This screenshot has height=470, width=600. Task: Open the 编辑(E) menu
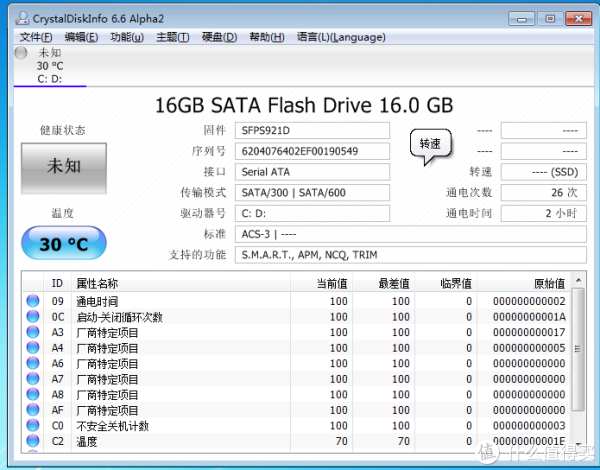(x=81, y=37)
